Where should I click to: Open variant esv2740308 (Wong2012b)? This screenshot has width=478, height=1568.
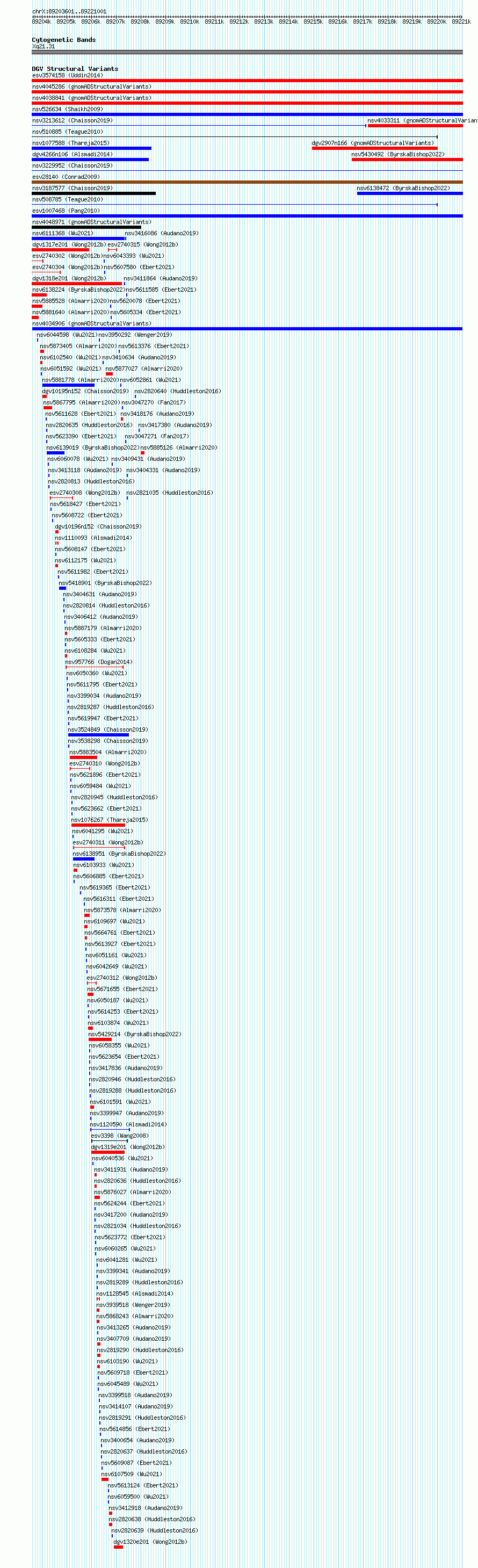[x=85, y=493]
